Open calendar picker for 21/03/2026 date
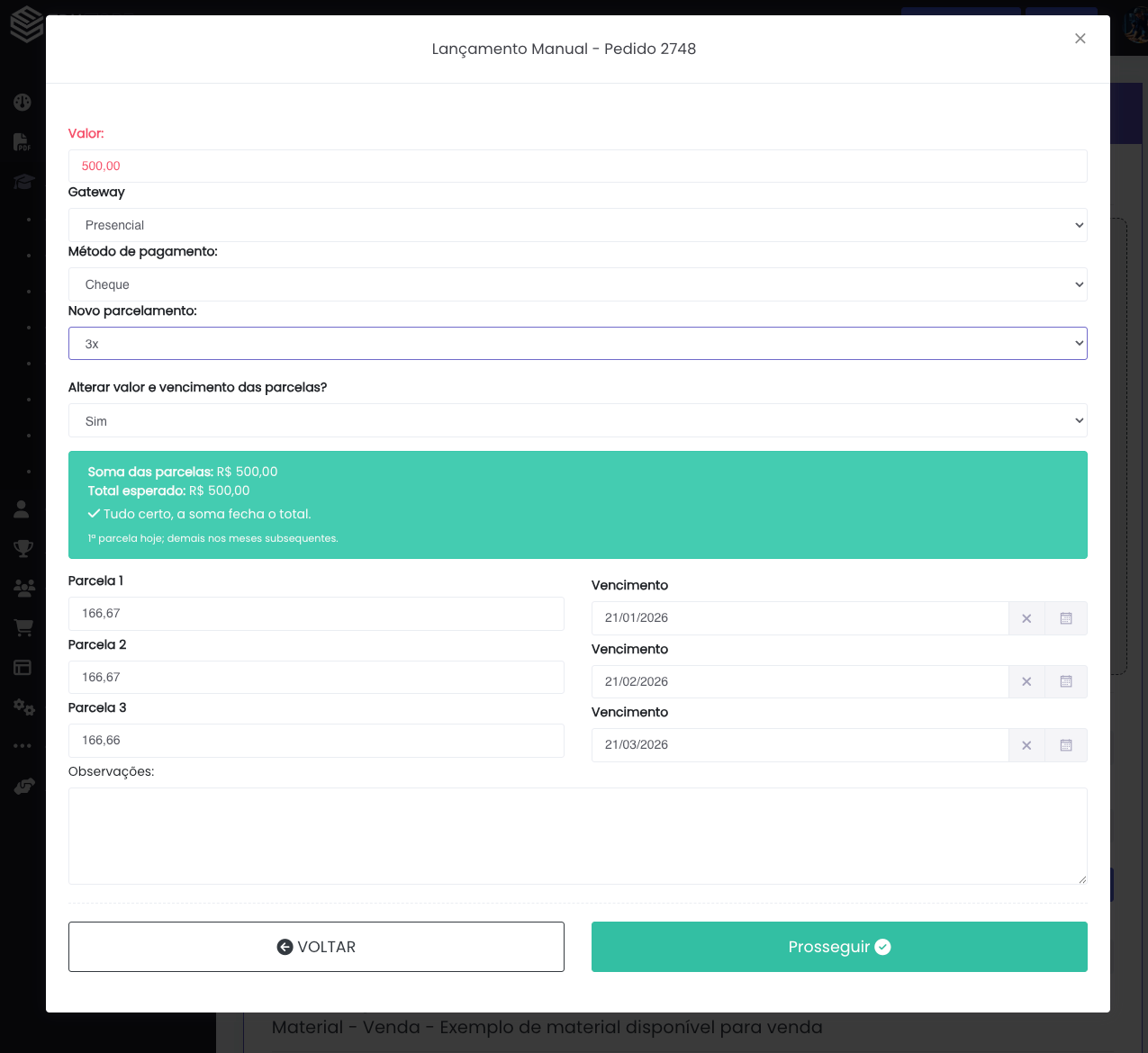This screenshot has width=1148, height=1053. point(1066,745)
